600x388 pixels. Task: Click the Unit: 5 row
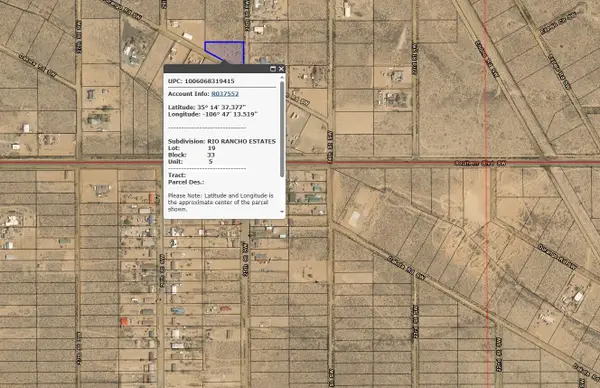click(191, 161)
